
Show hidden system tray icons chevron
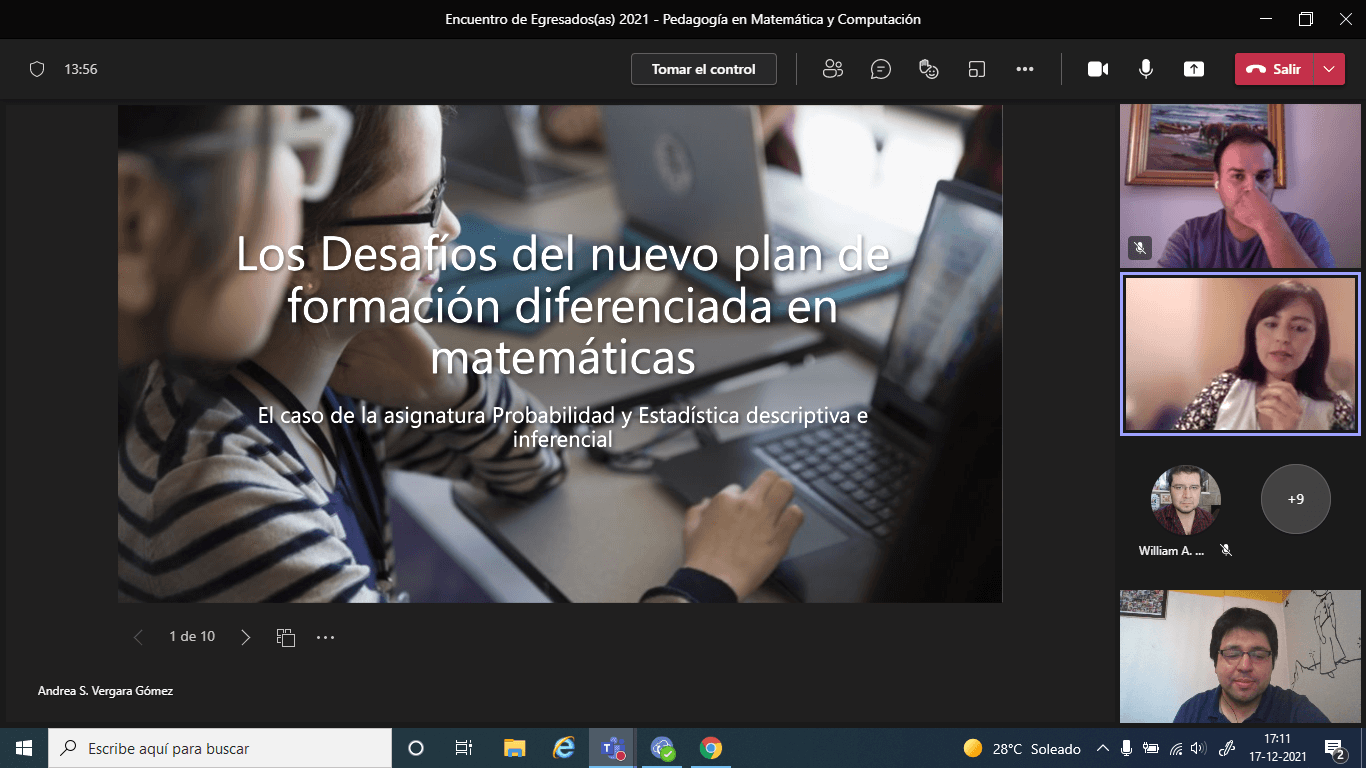tap(1103, 748)
